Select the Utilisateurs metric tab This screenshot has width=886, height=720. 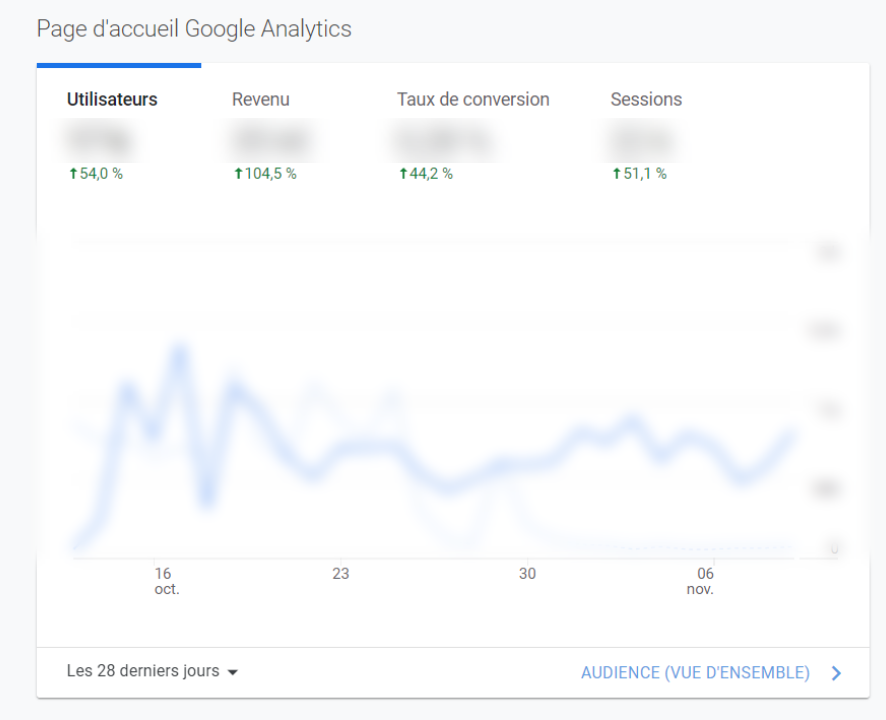point(112,100)
